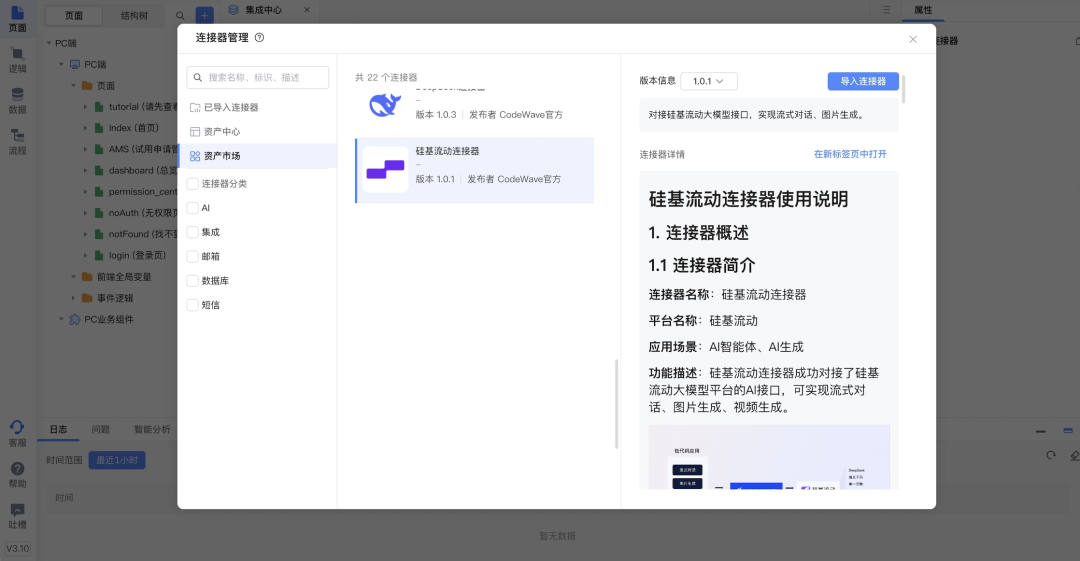Click the DeepSeek whale connector logo
The image size is (1080, 561).
[385, 105]
